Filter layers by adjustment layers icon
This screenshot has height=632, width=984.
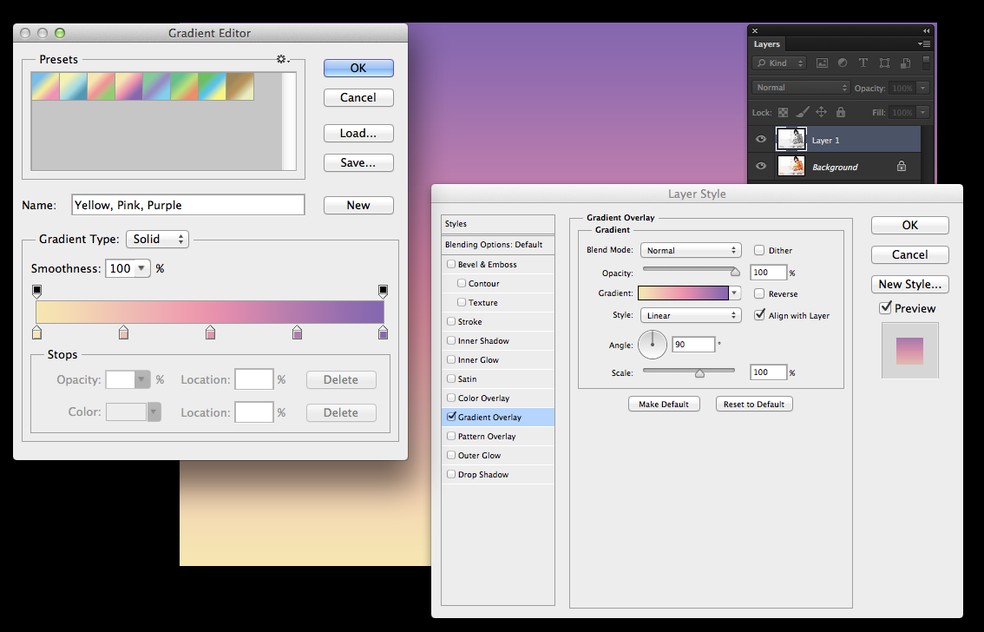pos(843,63)
